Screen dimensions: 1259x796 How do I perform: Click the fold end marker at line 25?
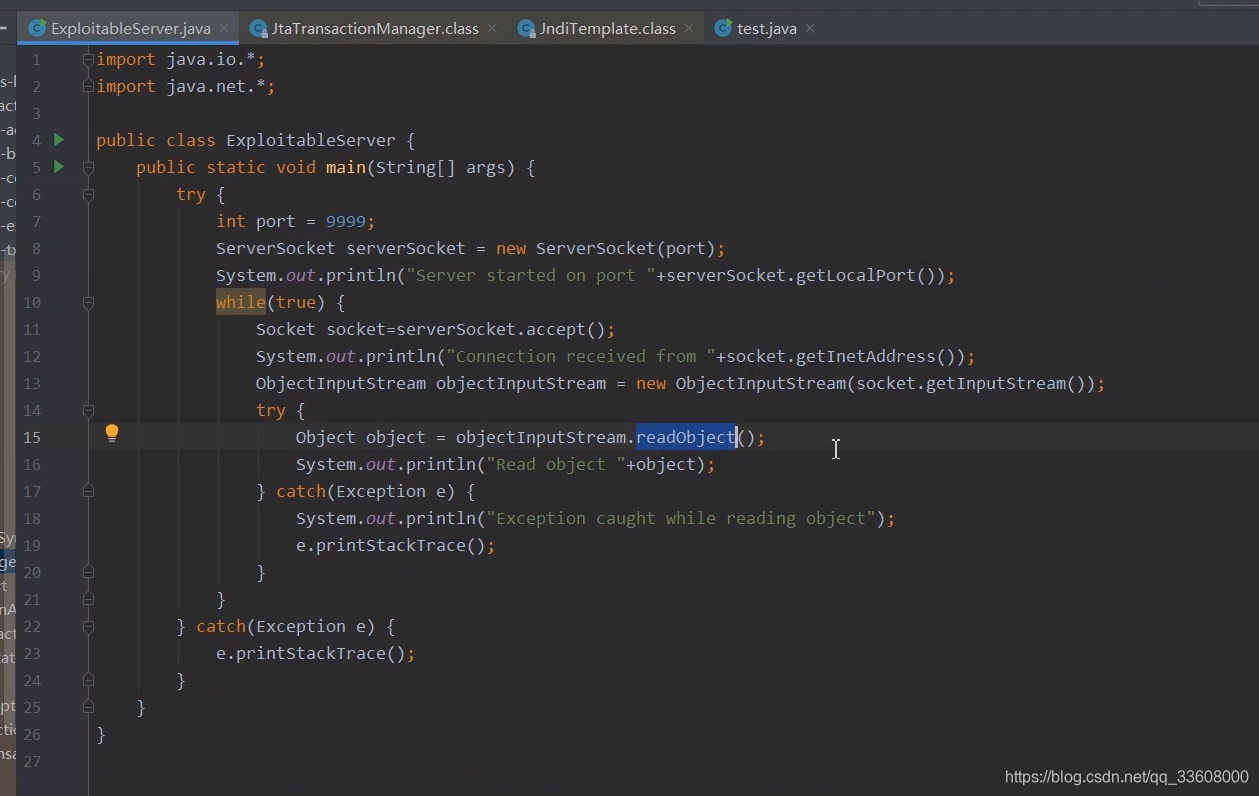point(88,707)
